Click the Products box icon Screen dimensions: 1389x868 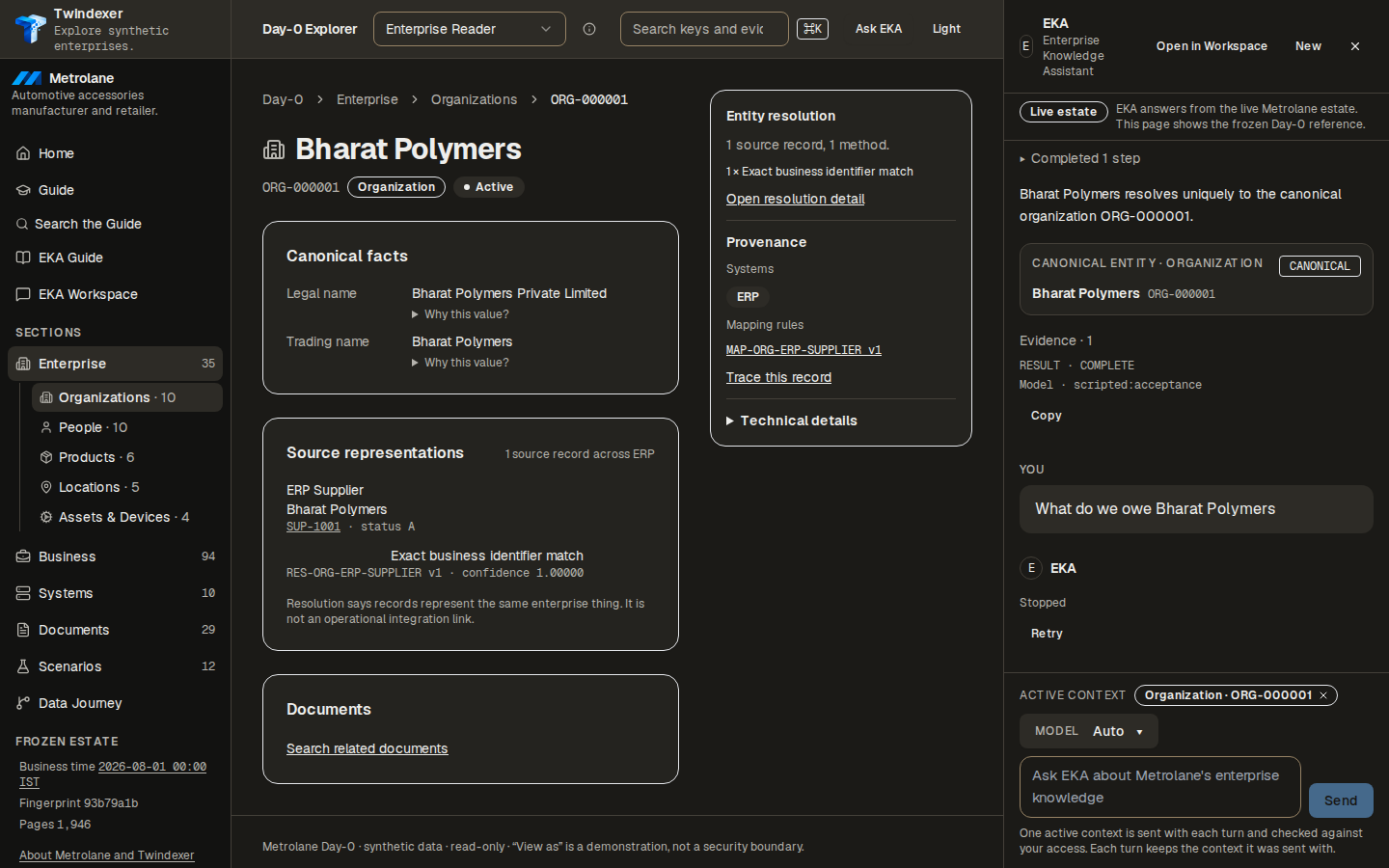coord(46,457)
